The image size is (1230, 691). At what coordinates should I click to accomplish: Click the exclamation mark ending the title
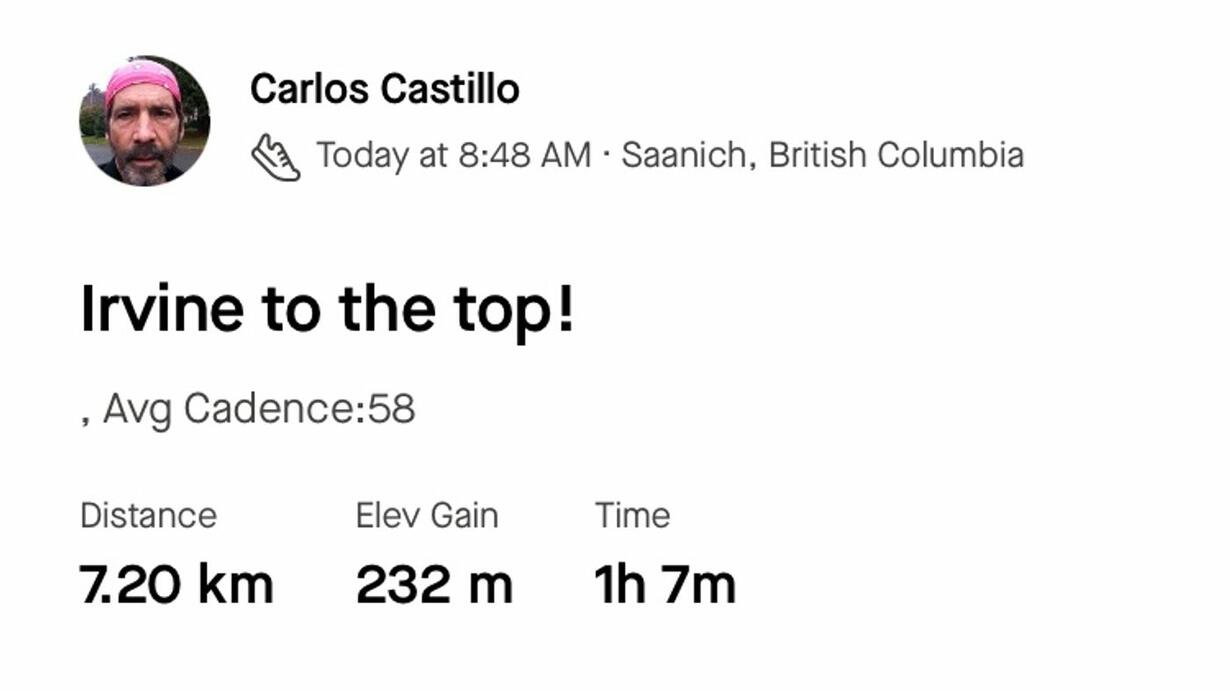pos(566,308)
